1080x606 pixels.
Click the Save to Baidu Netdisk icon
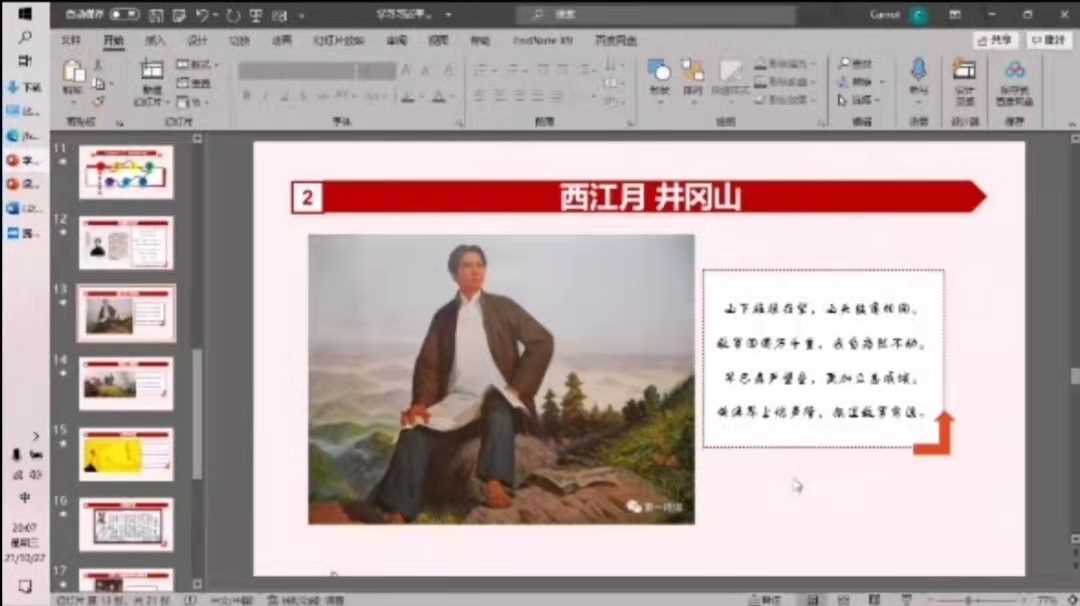(x=1014, y=75)
